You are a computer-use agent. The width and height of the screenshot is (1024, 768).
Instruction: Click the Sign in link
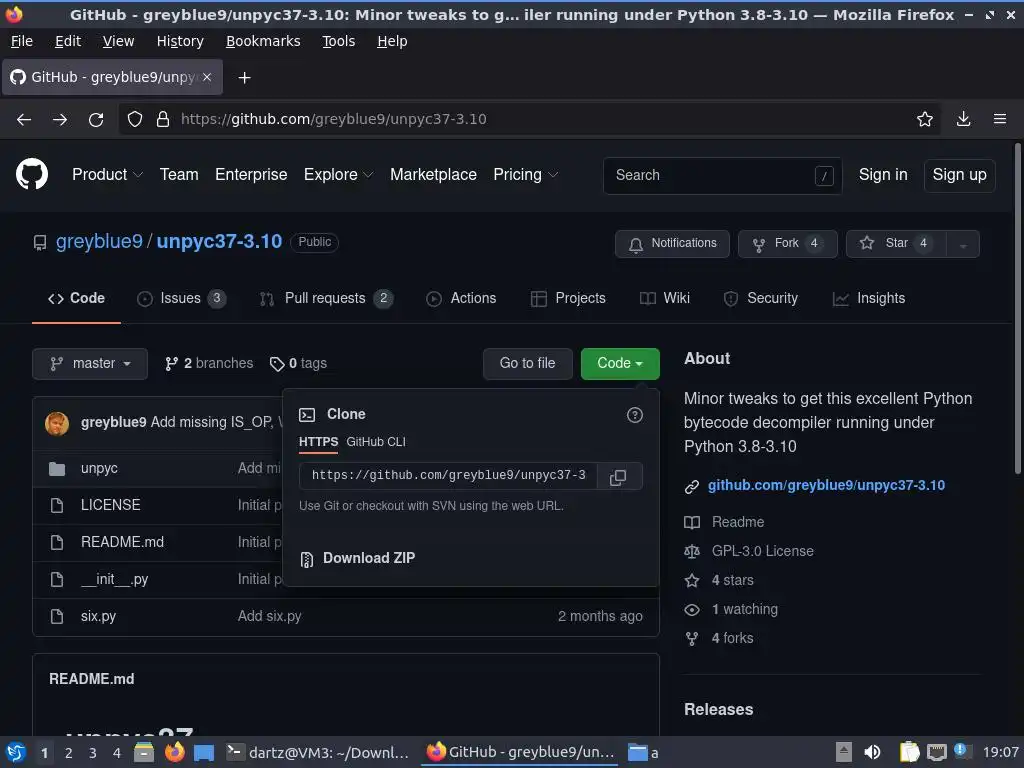882,175
